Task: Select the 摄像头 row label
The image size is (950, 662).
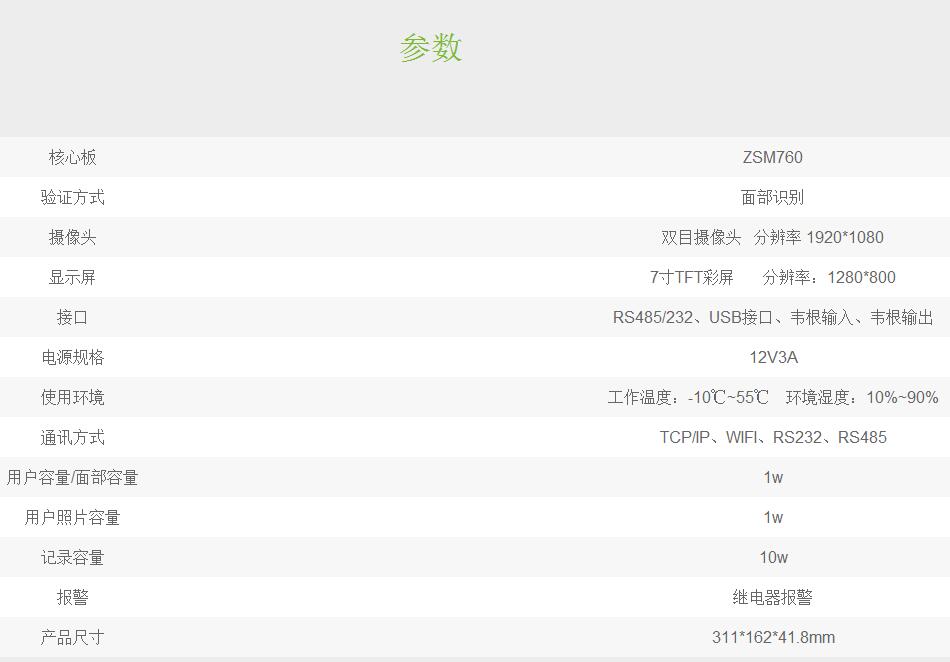Action: tap(72, 237)
